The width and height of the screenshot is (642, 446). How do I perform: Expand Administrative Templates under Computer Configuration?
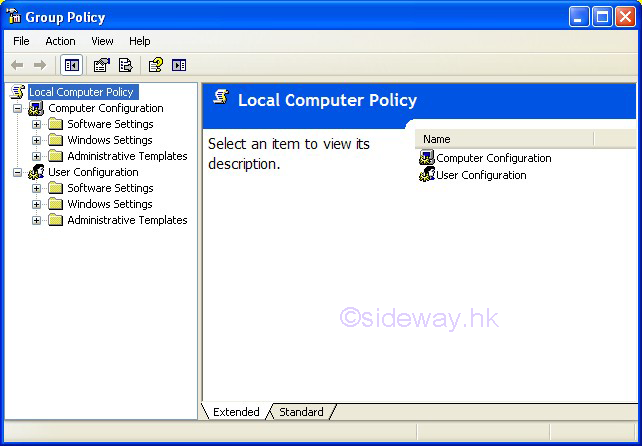tap(37, 156)
